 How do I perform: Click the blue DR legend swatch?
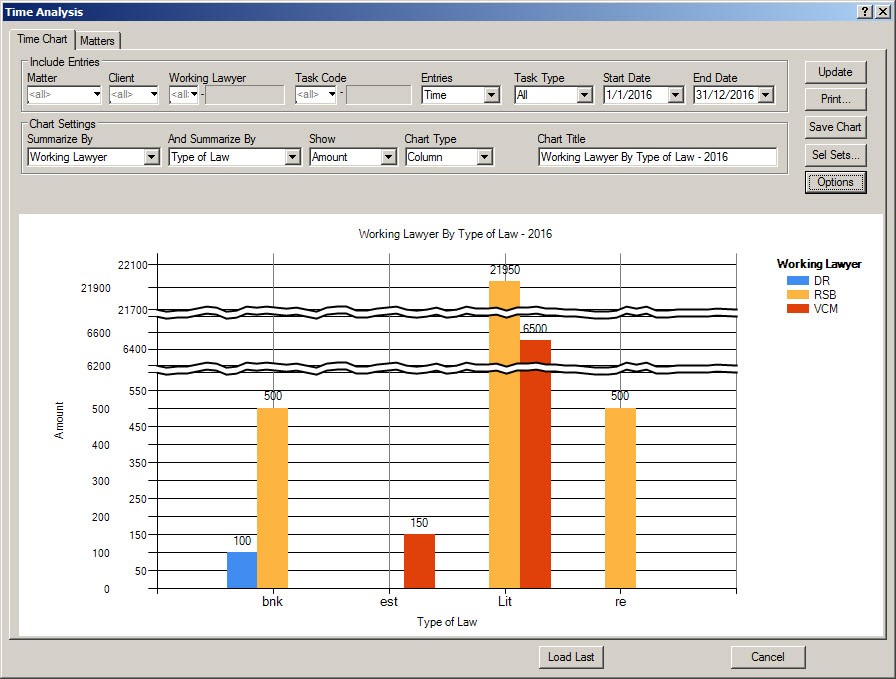(x=798, y=281)
